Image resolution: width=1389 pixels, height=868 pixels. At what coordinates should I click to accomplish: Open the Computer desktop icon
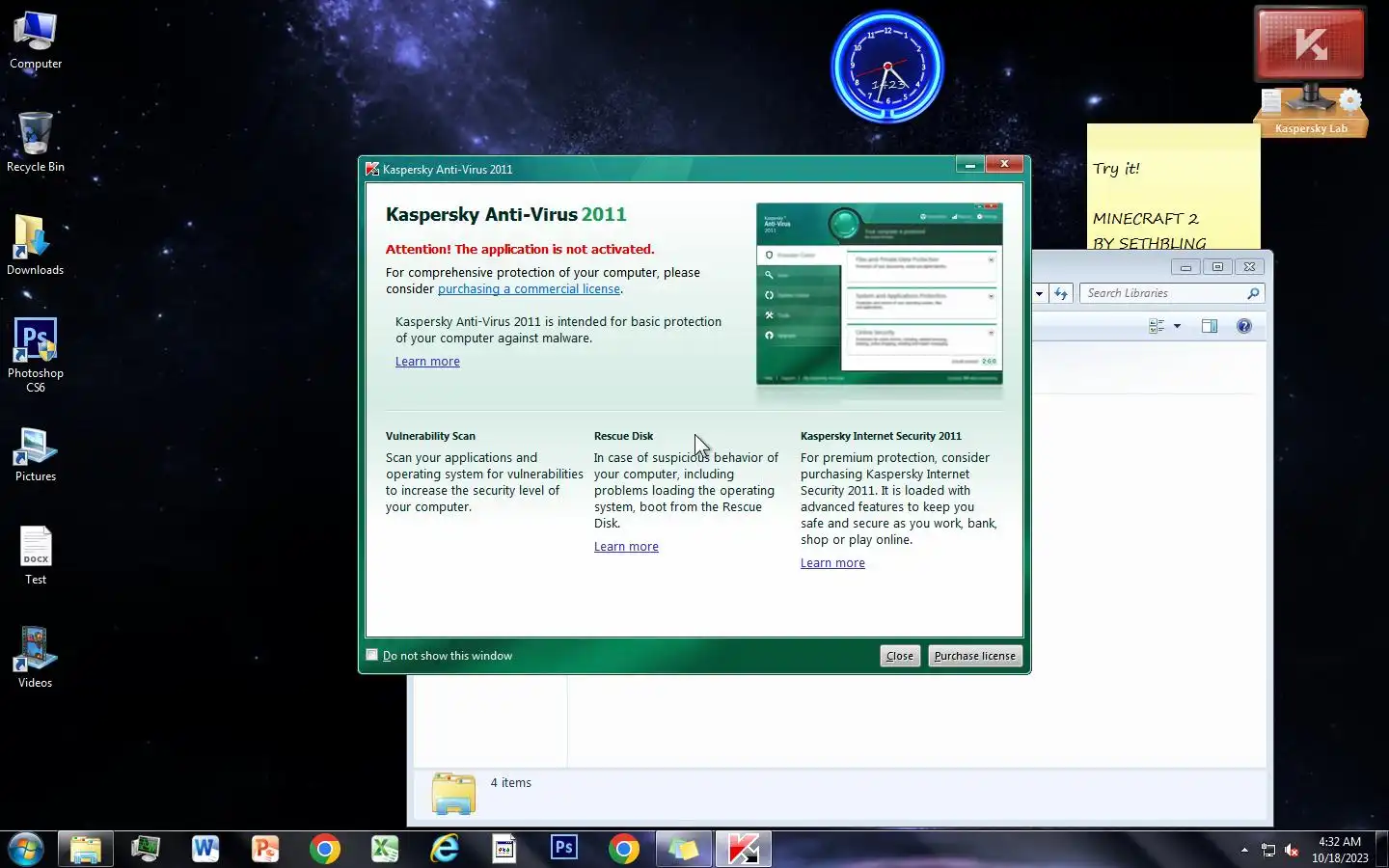[x=36, y=41]
